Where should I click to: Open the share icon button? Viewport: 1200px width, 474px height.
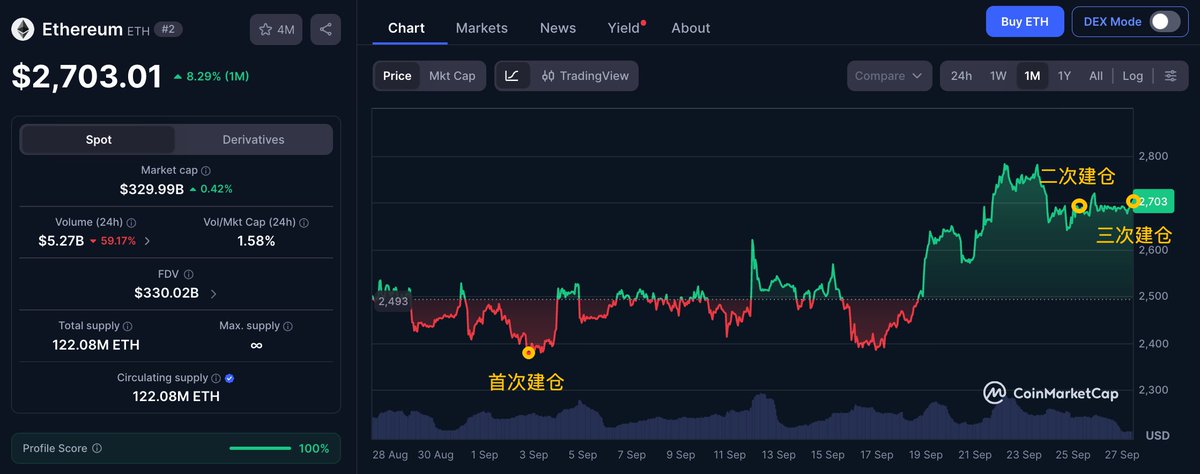click(325, 30)
